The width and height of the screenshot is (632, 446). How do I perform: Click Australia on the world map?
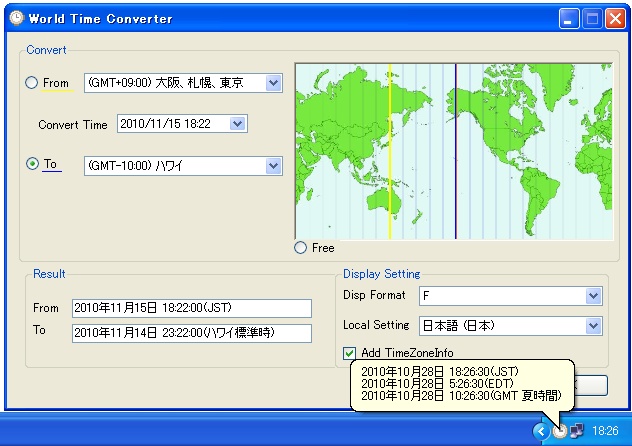coord(385,201)
